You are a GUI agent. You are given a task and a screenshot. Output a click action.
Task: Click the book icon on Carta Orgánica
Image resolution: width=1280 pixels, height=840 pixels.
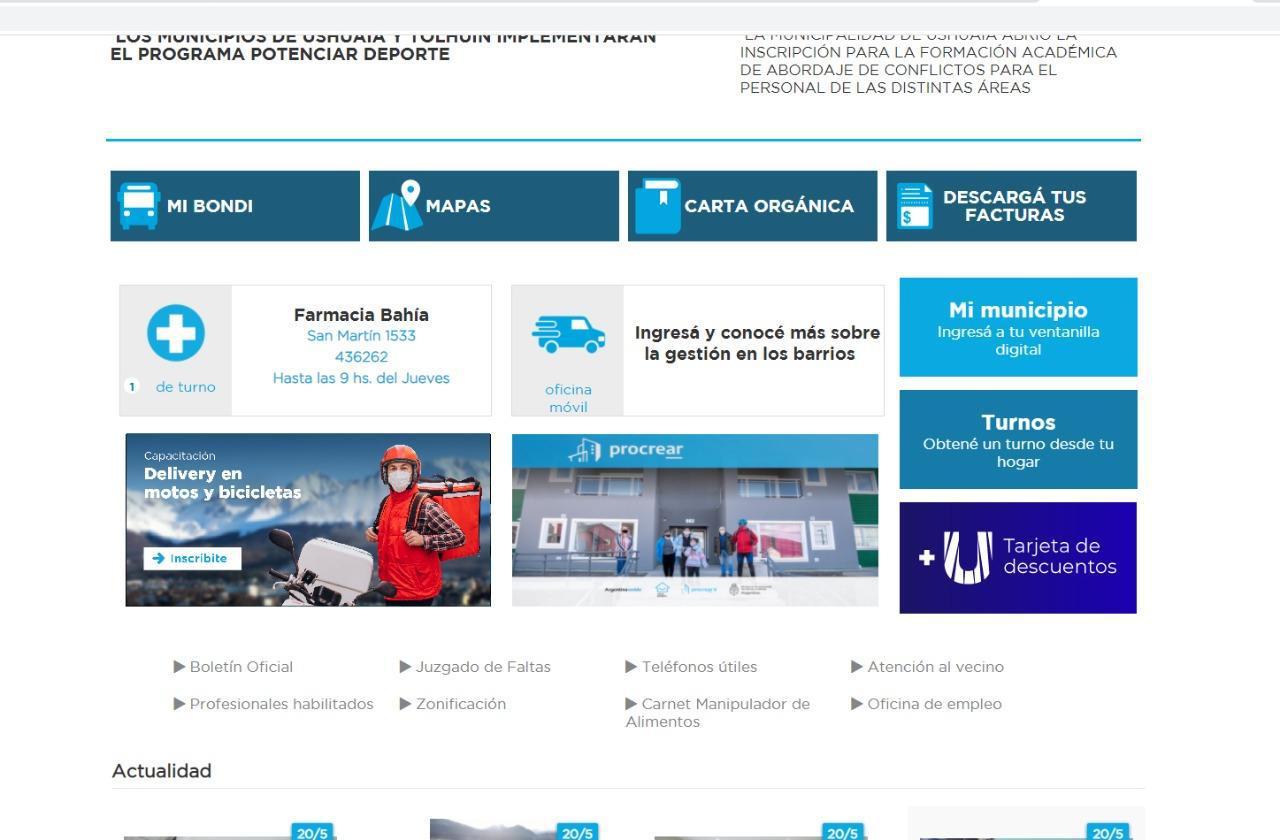[657, 206]
